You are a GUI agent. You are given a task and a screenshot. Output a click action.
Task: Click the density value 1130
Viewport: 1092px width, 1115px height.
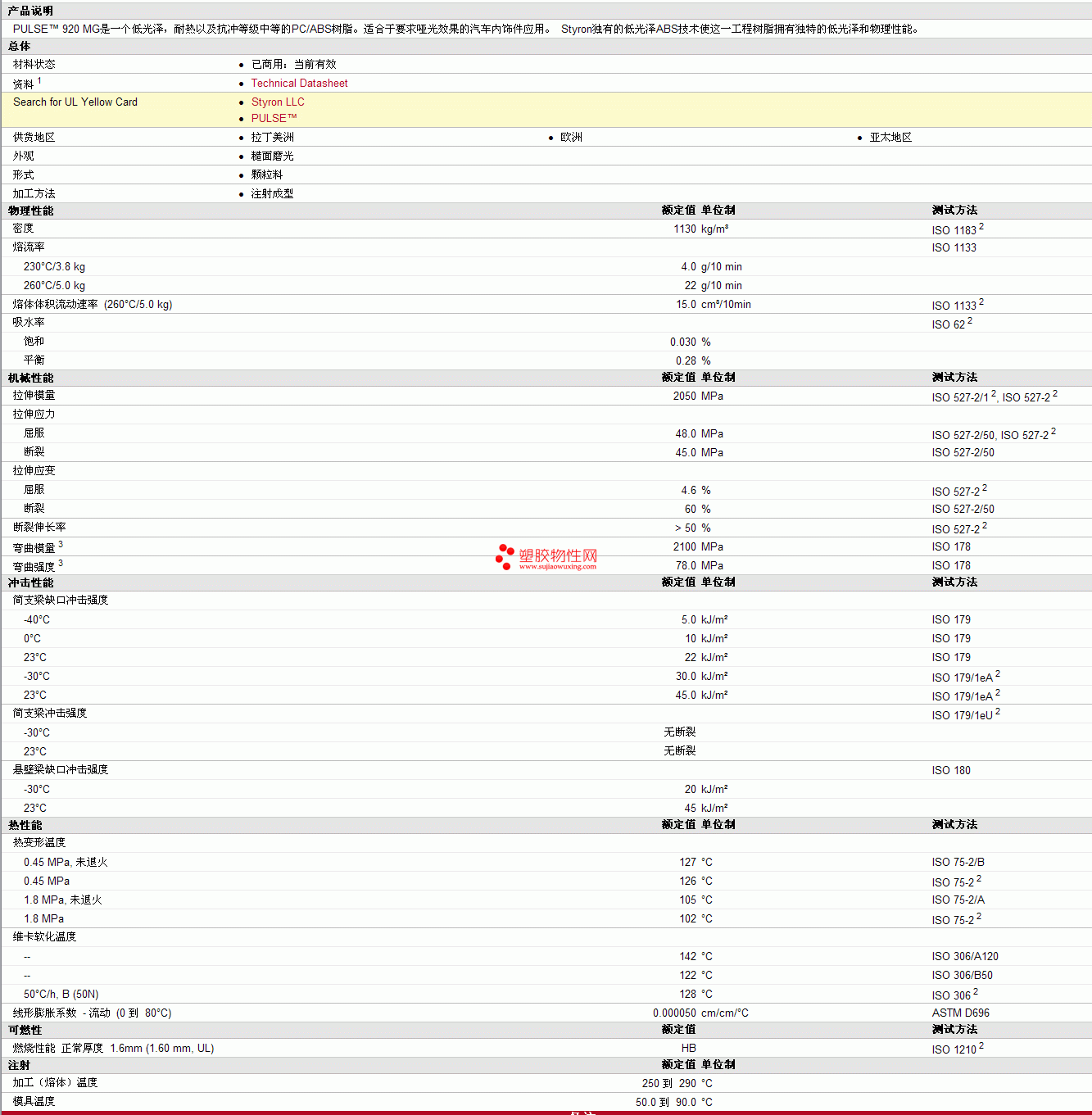click(685, 229)
